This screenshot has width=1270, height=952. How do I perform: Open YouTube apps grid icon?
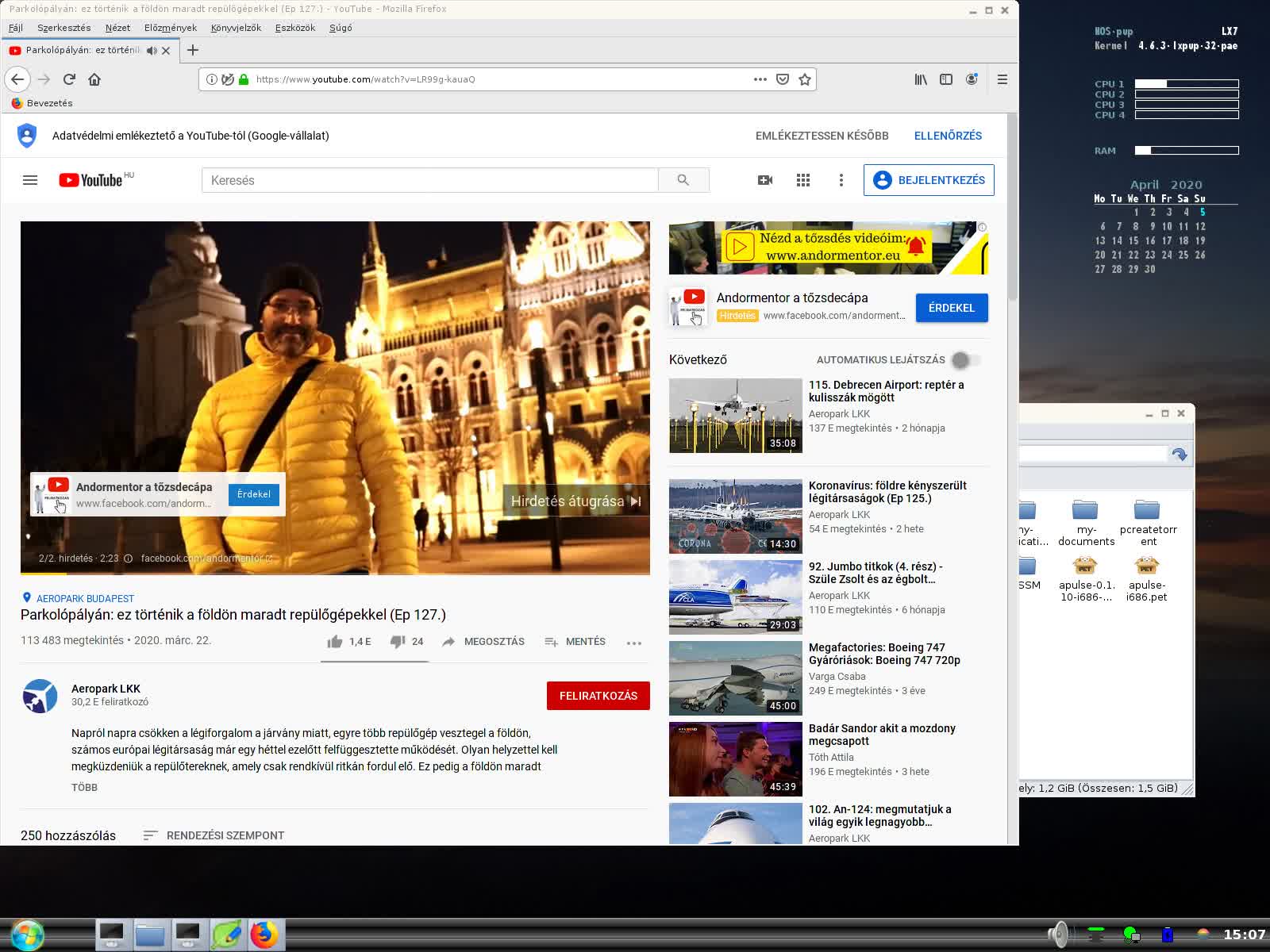pos(803,180)
